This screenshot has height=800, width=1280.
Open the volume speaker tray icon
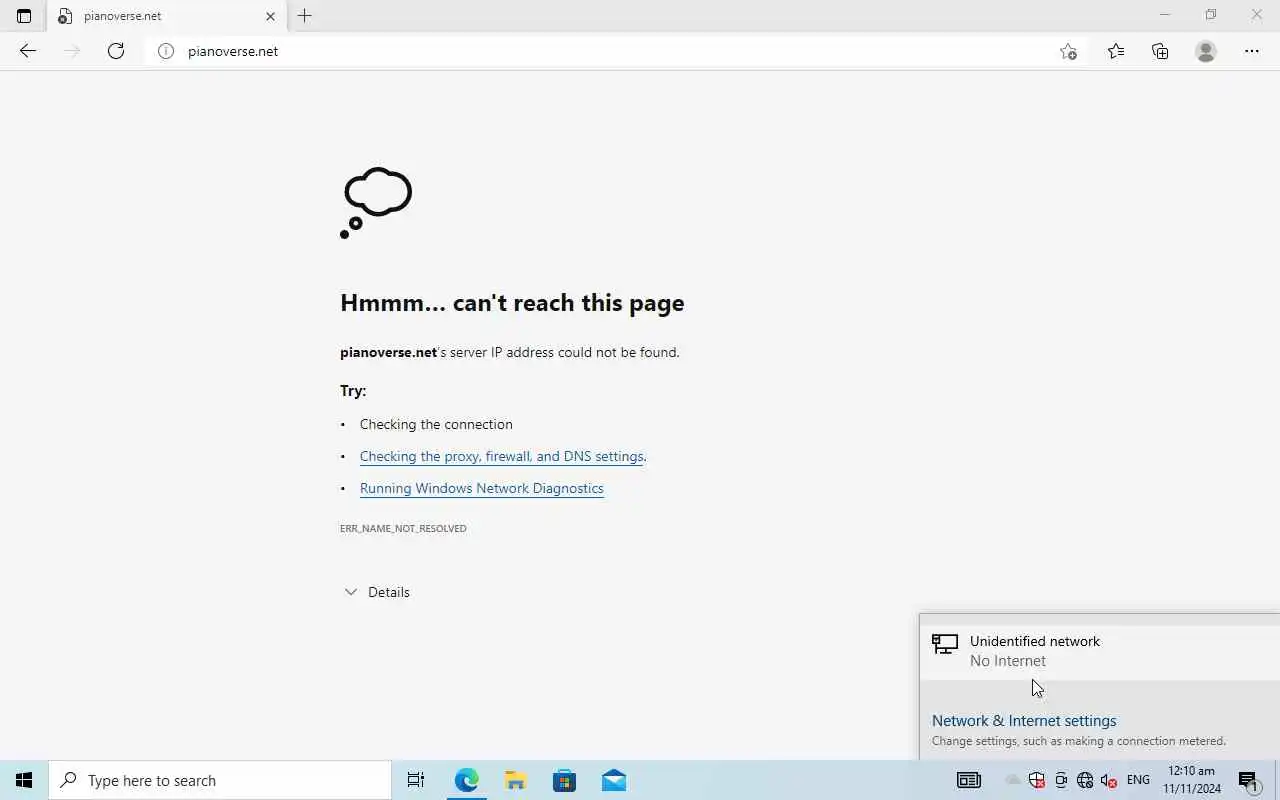pos(1109,780)
